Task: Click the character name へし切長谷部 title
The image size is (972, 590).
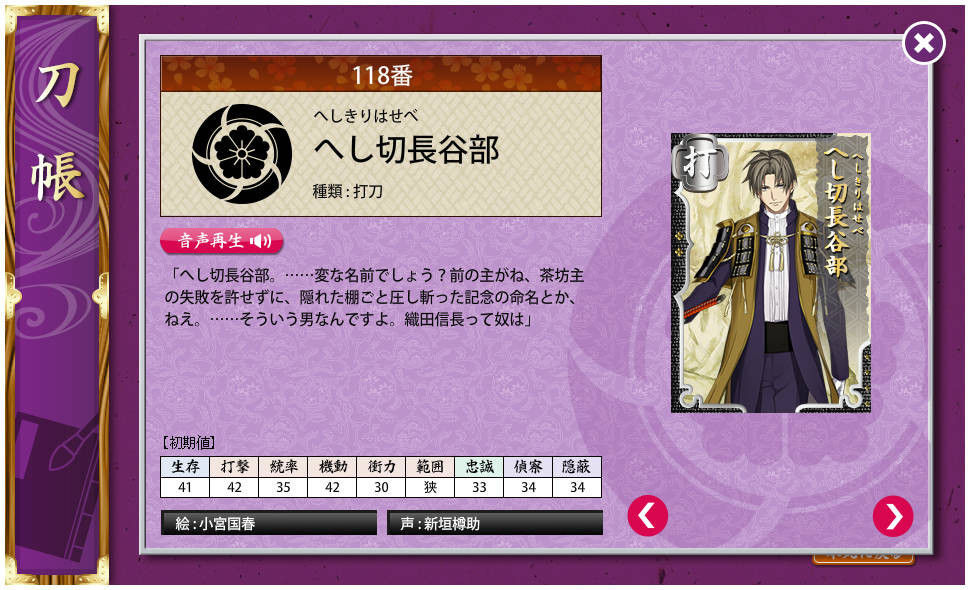Action: pos(407,149)
